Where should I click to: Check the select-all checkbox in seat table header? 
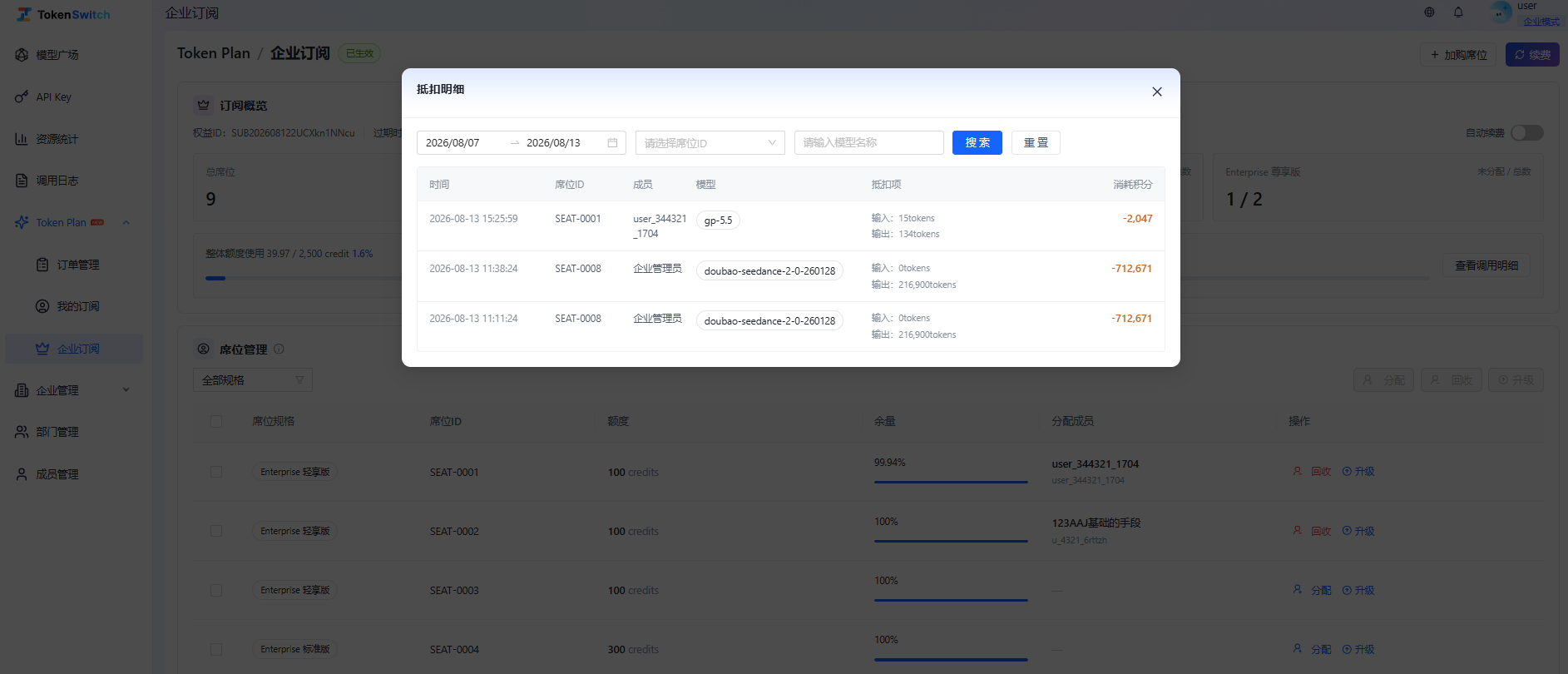216,422
